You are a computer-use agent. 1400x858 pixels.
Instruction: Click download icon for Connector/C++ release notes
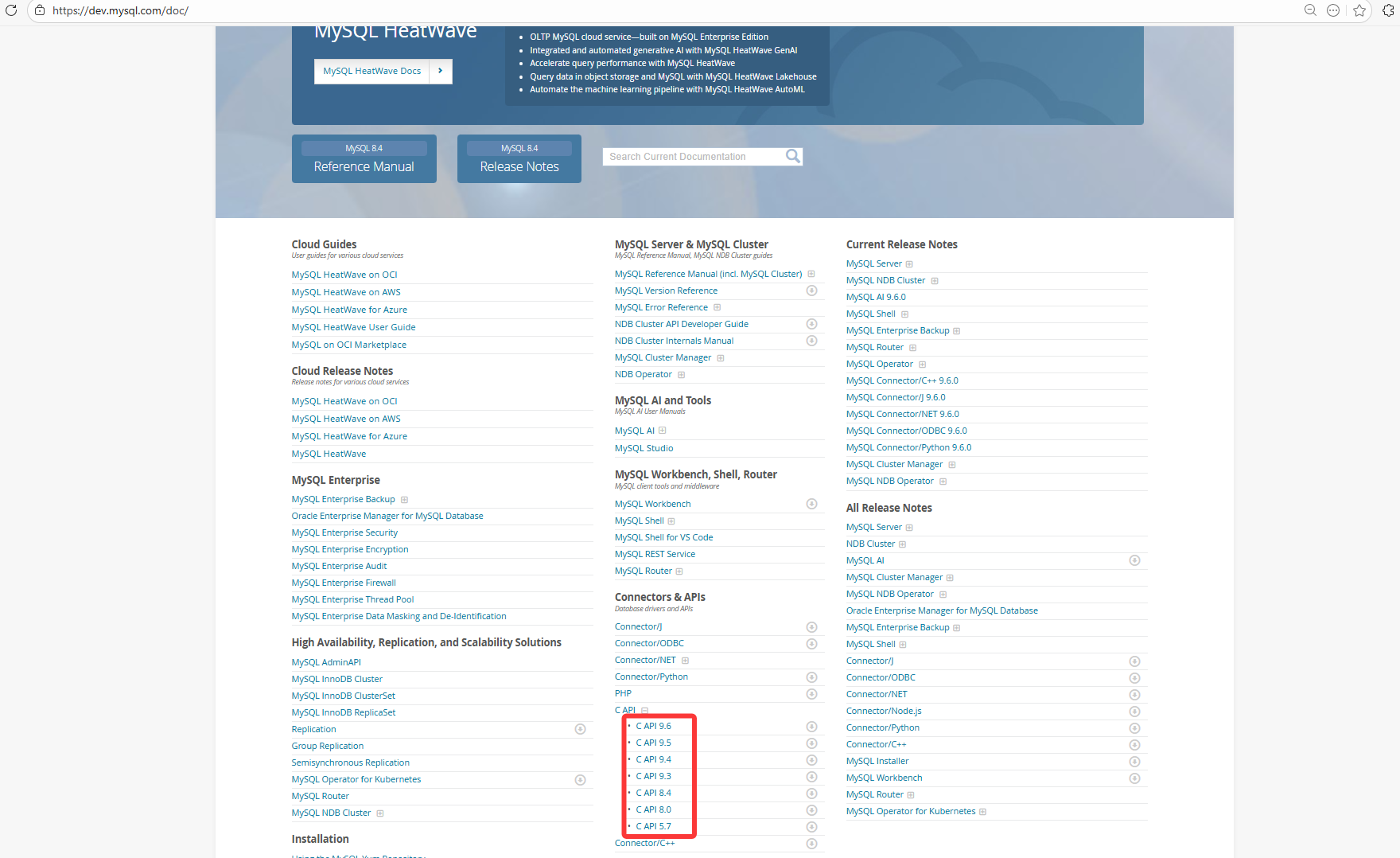[x=1134, y=745]
